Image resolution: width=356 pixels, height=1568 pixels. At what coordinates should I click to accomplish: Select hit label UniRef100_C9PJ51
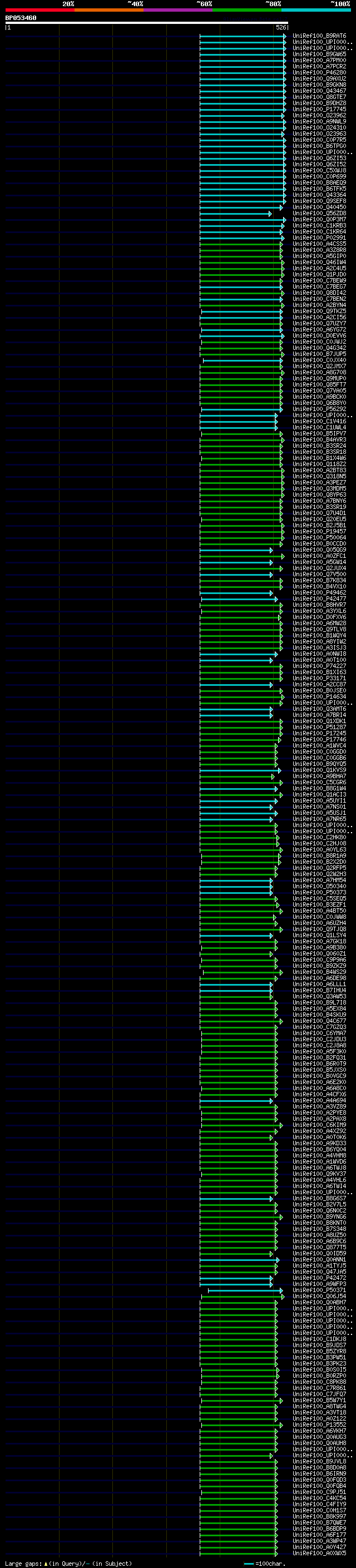319,1492
